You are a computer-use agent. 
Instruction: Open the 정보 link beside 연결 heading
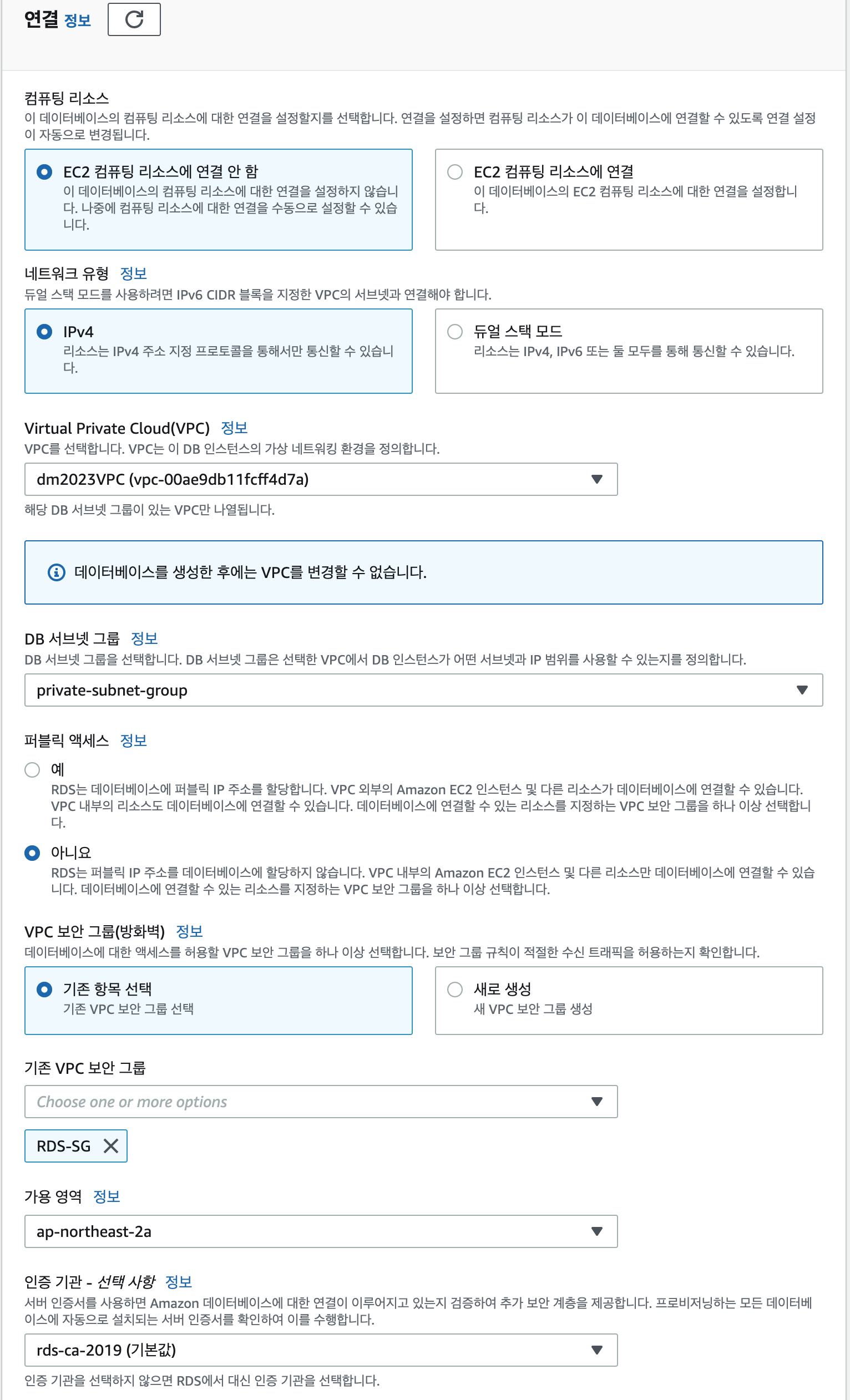(x=78, y=21)
